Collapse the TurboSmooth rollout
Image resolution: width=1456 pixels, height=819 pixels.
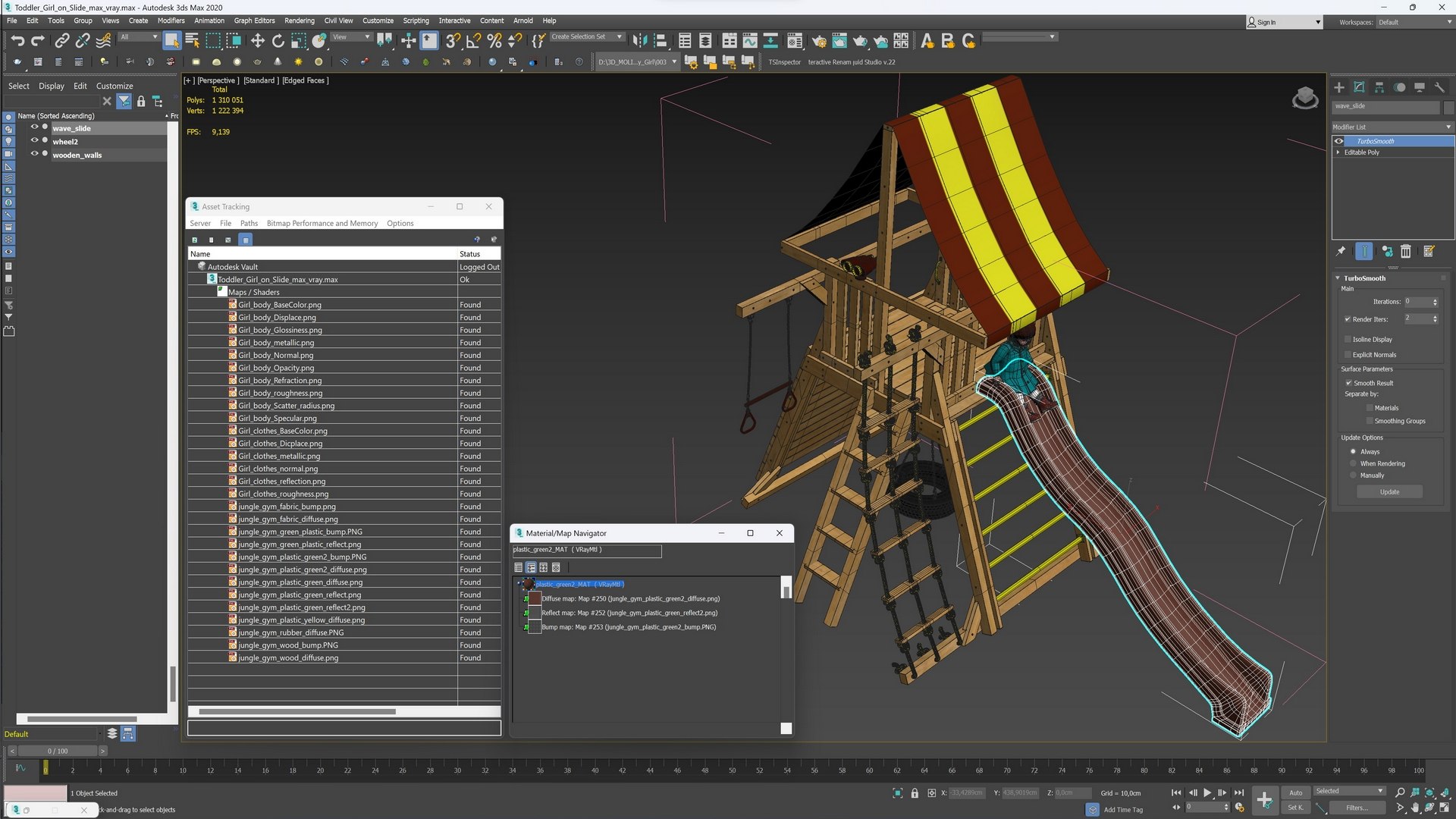1338,278
